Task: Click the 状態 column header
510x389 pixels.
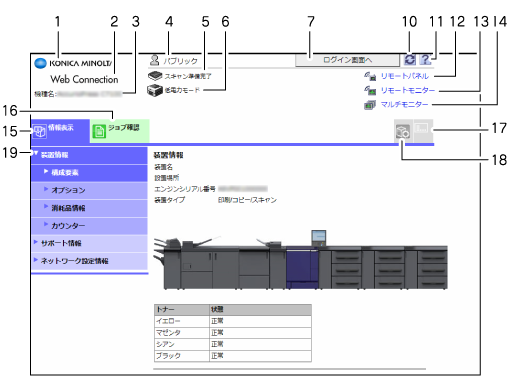Action: 260,310
